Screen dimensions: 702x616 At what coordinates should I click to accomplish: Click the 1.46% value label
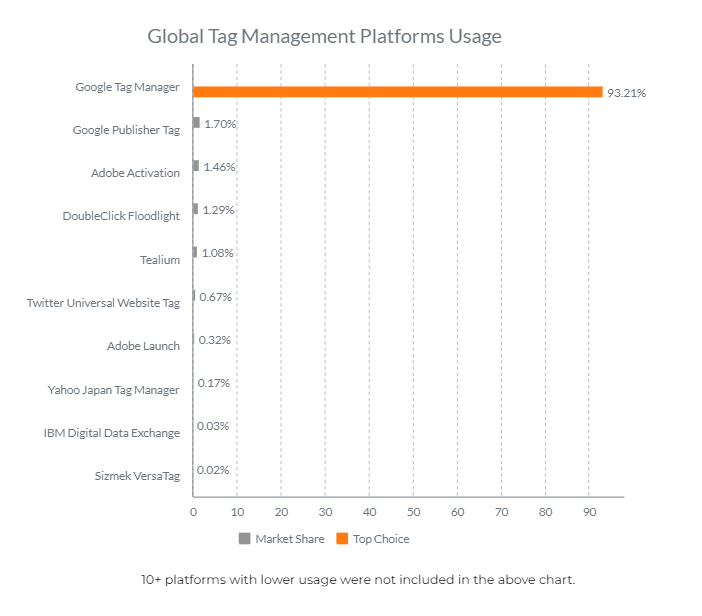point(219,167)
